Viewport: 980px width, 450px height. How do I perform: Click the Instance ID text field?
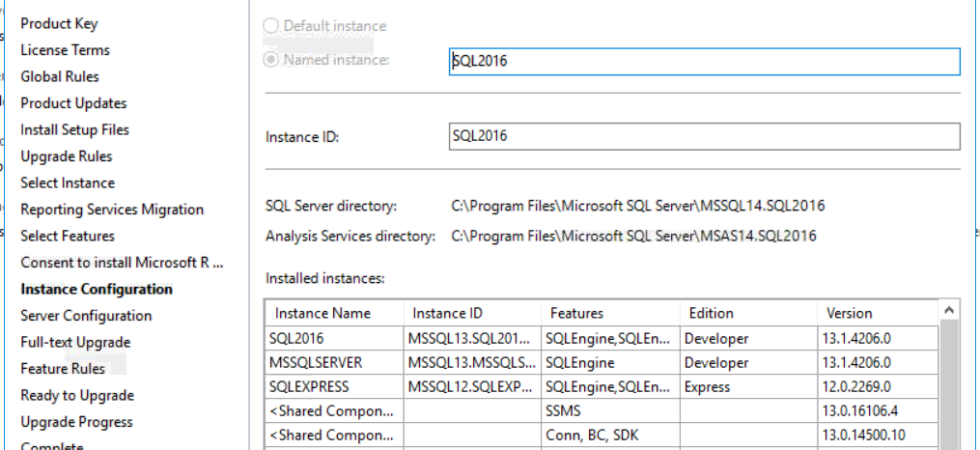(x=704, y=136)
